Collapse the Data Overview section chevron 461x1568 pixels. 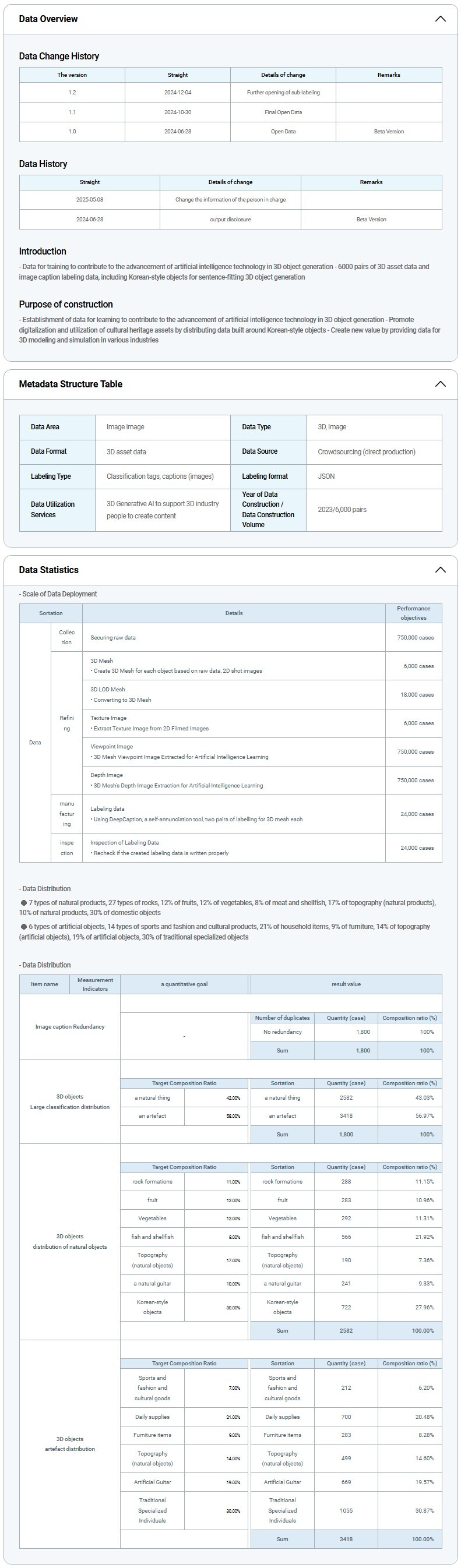click(x=439, y=19)
